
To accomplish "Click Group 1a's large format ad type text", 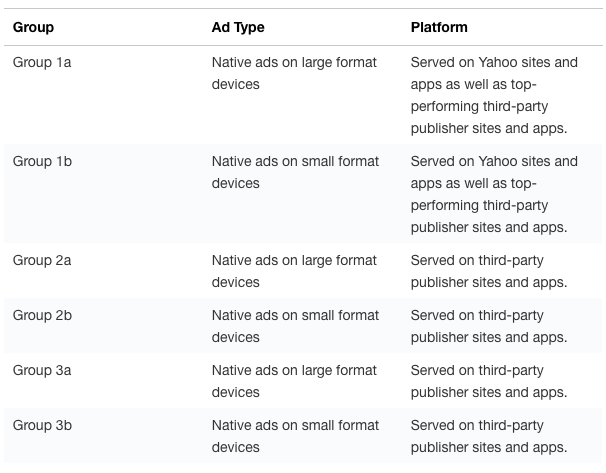I will click(x=294, y=73).
